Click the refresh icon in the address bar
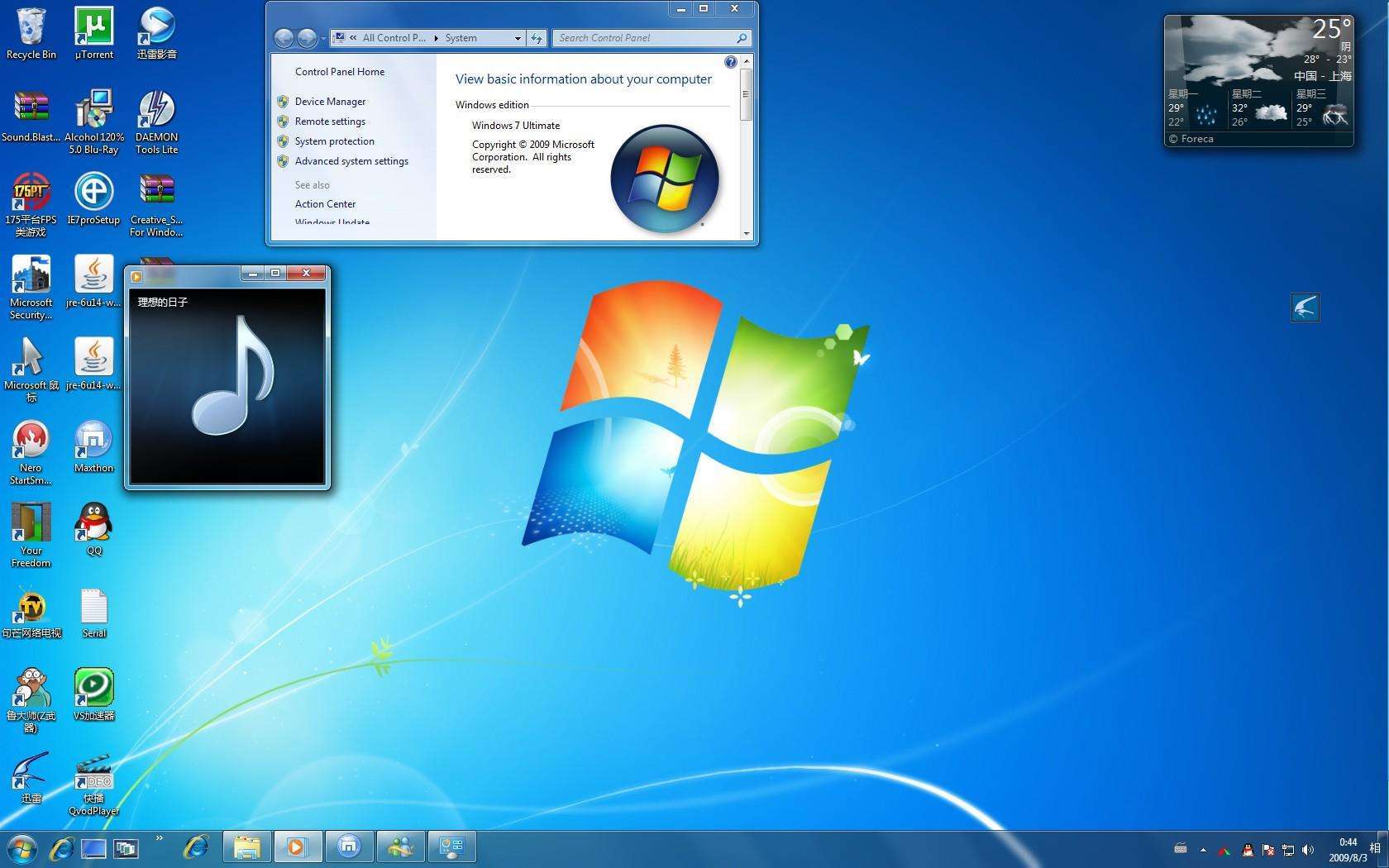This screenshot has height=868, width=1389. tap(537, 37)
